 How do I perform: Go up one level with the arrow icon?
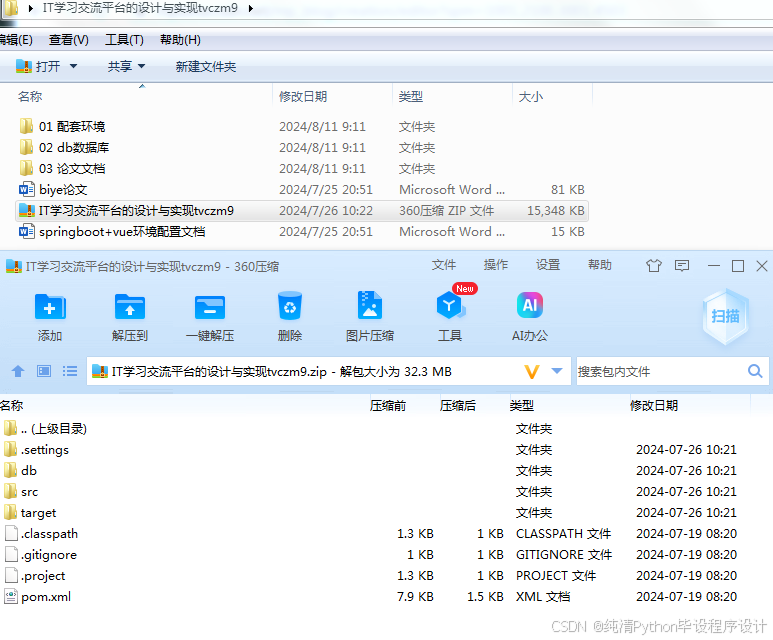[18, 371]
